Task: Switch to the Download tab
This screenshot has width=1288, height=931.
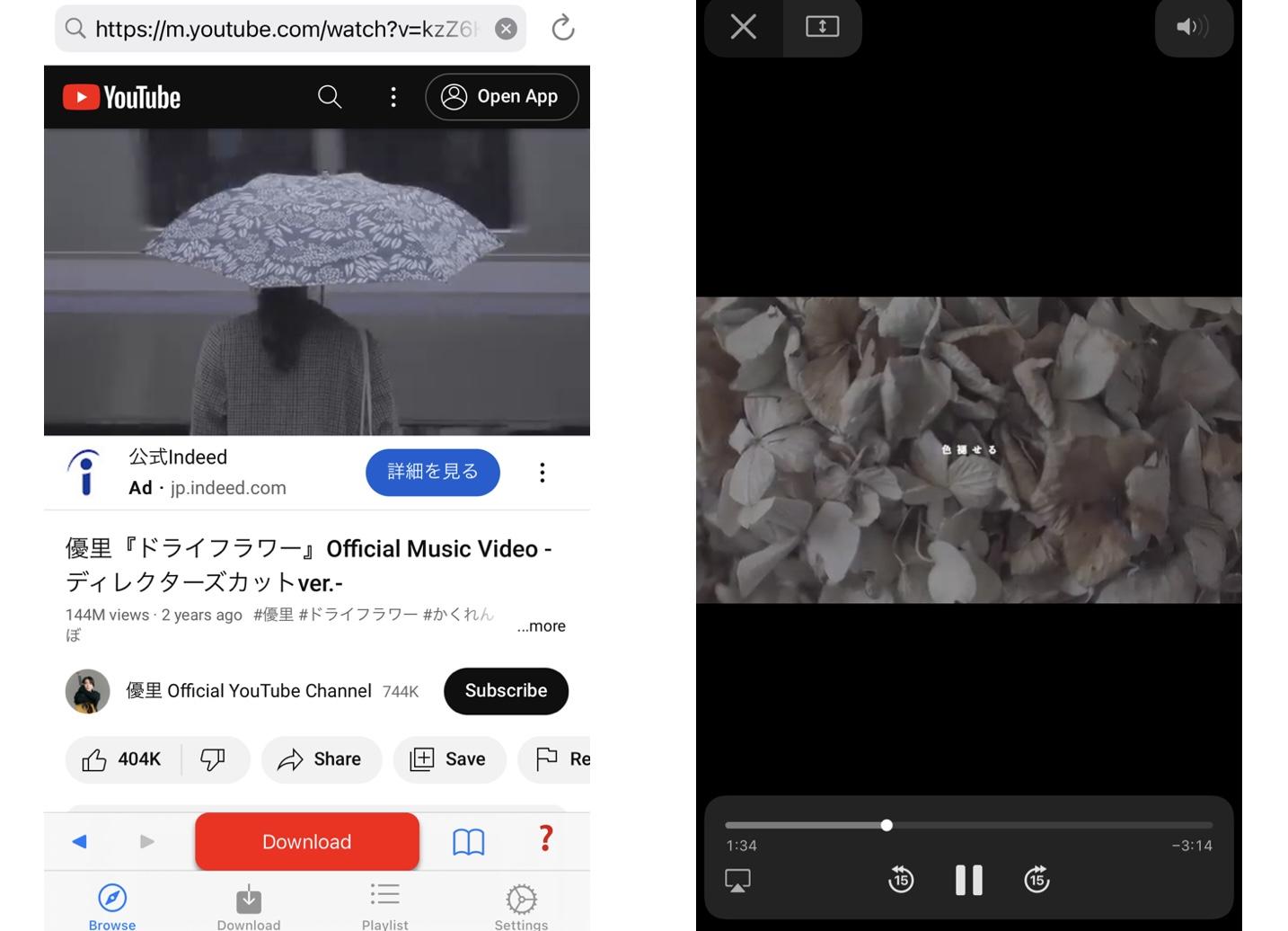Action: (249, 906)
